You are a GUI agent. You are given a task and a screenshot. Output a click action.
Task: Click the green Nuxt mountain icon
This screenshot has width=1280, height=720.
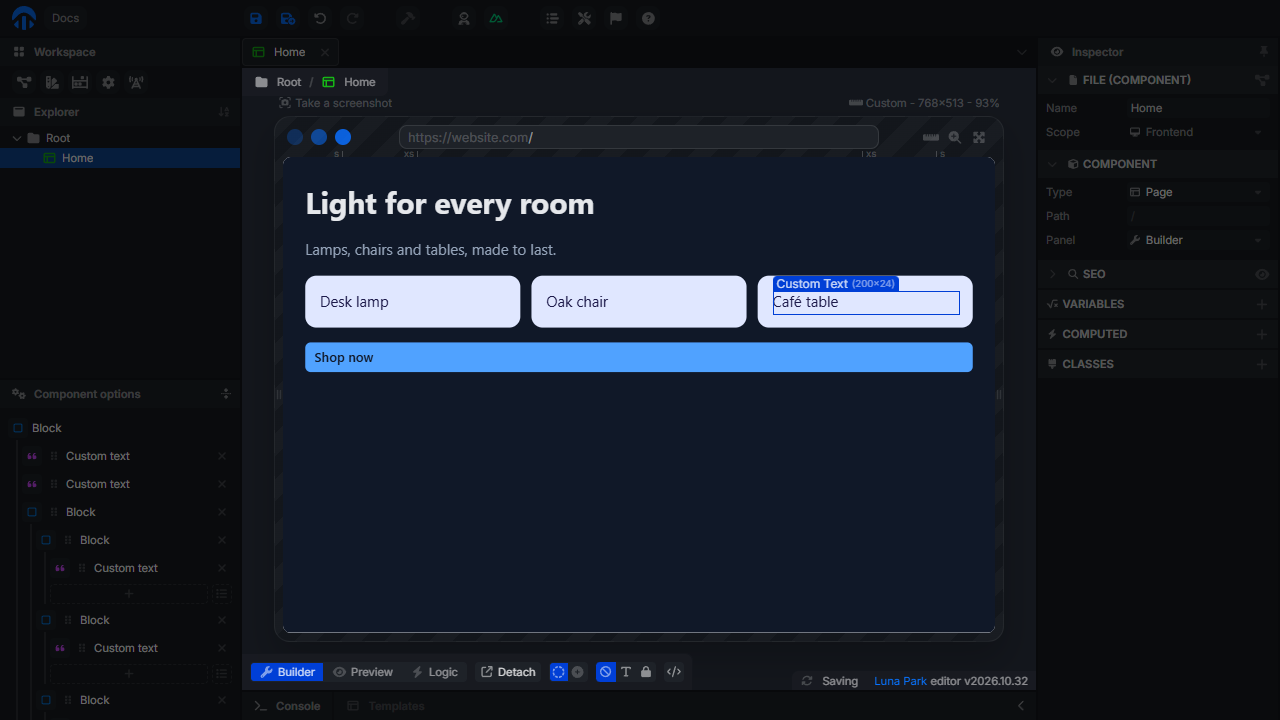pos(496,18)
